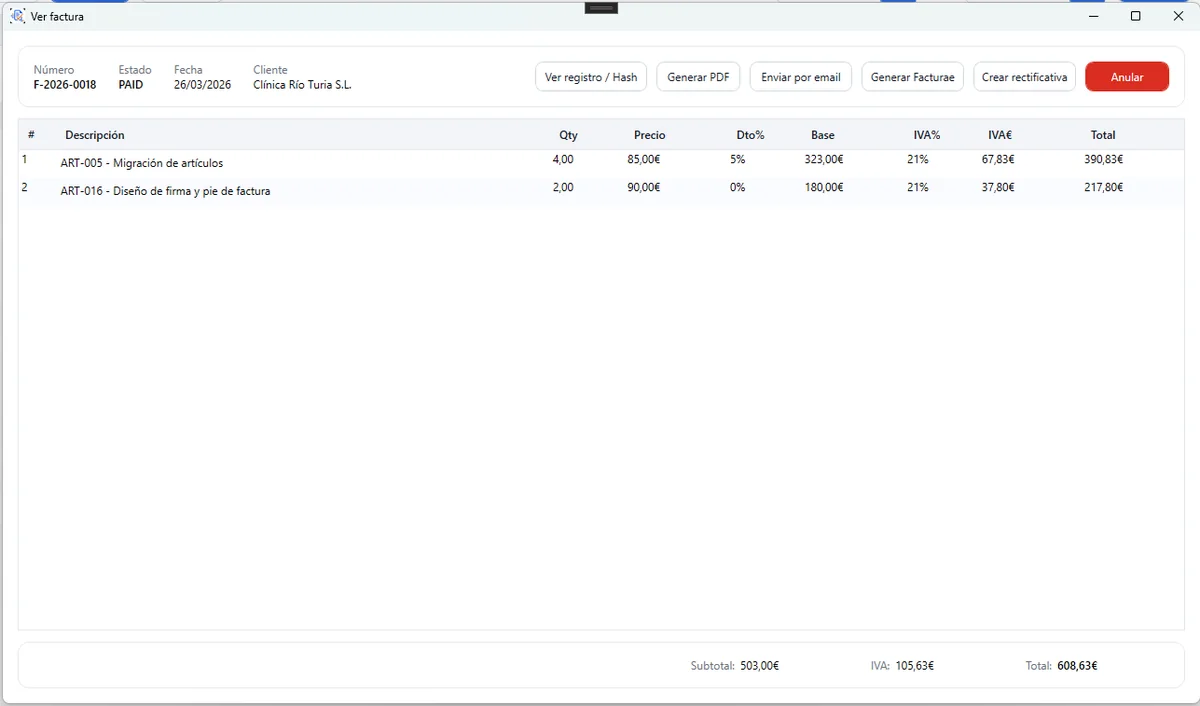Click Generar PDF button
Screen dimensions: 1200x706
[698, 77]
